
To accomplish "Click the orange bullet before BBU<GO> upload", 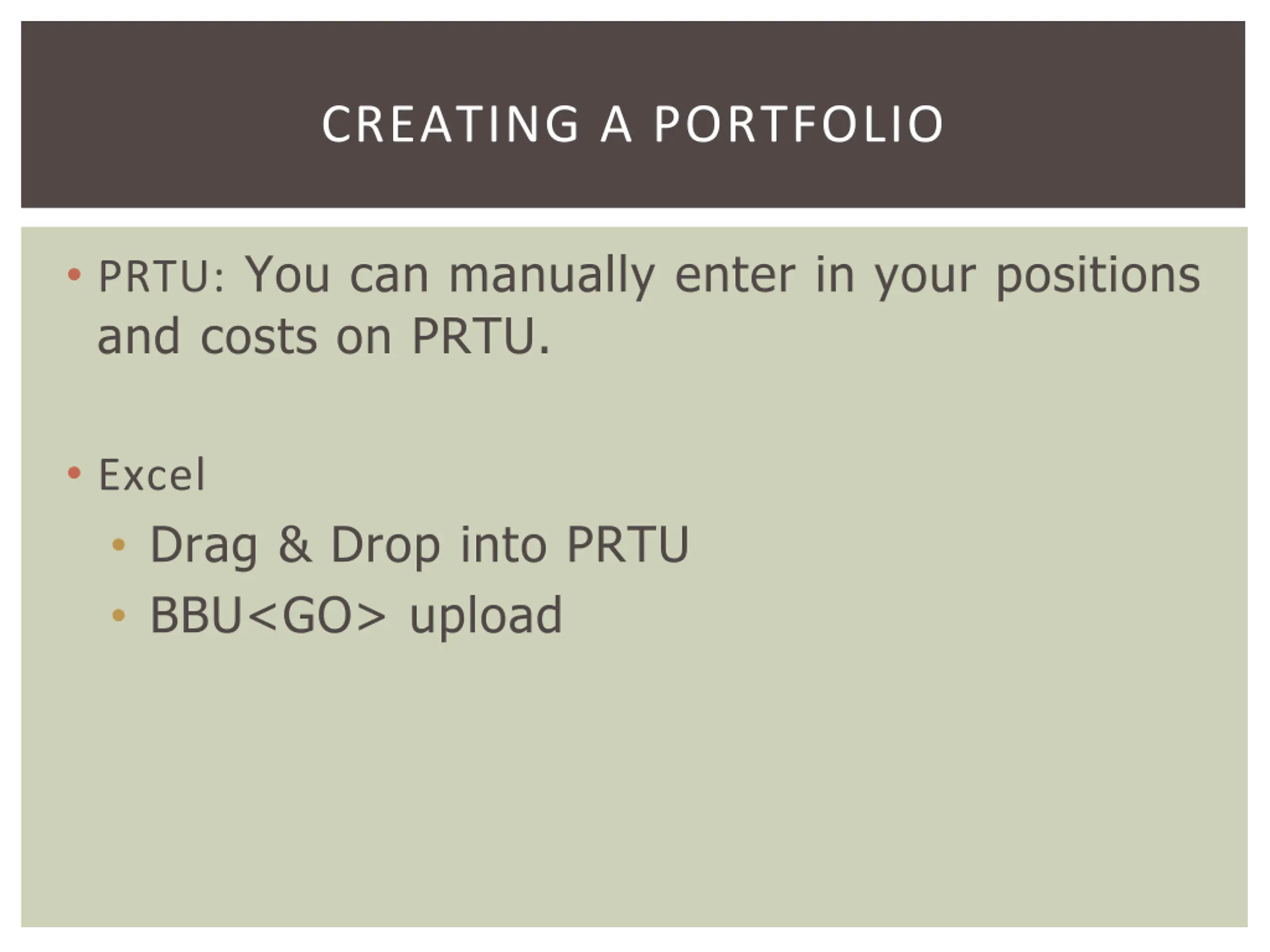I will 118,615.
